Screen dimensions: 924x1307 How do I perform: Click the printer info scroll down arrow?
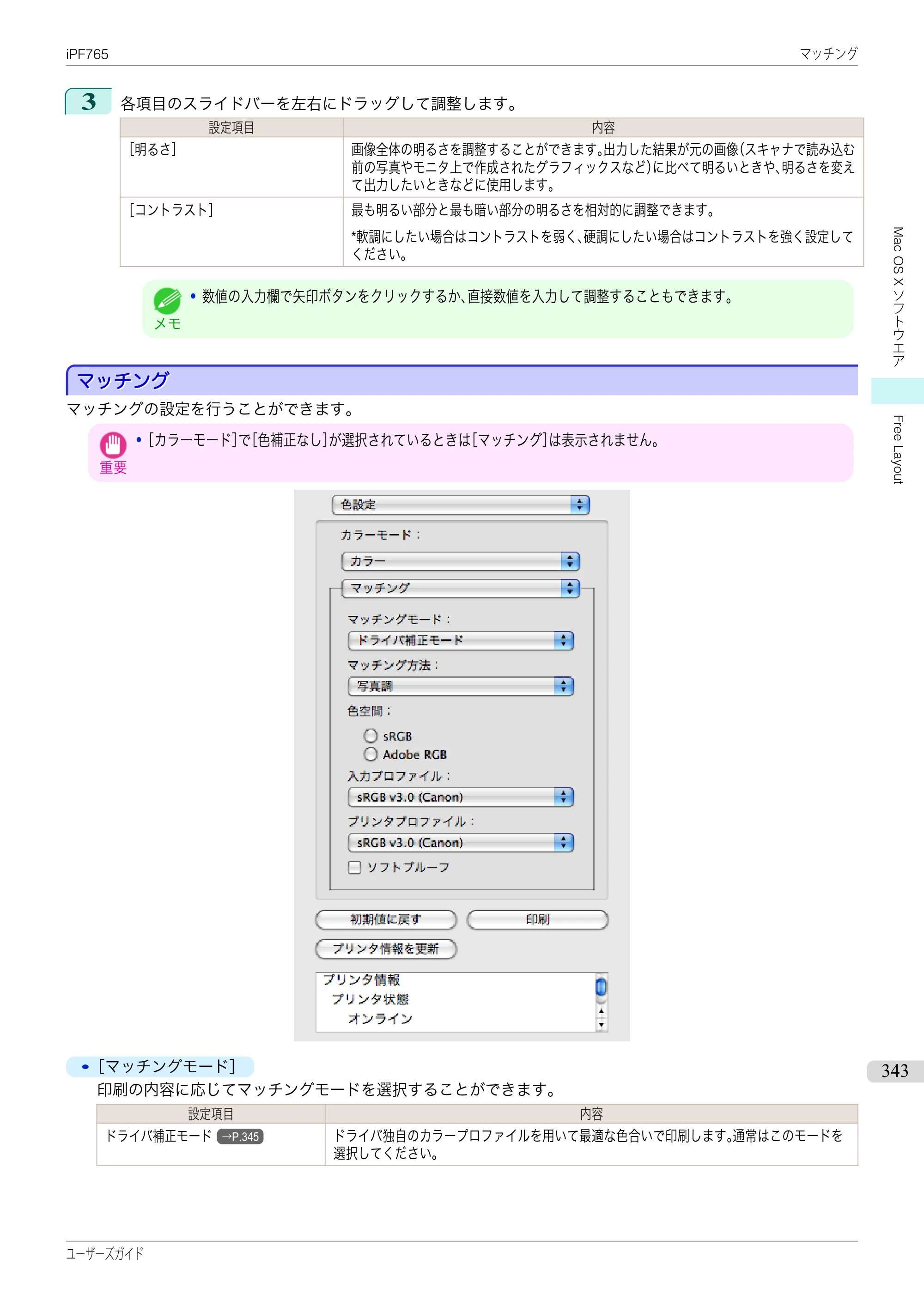601,1025
